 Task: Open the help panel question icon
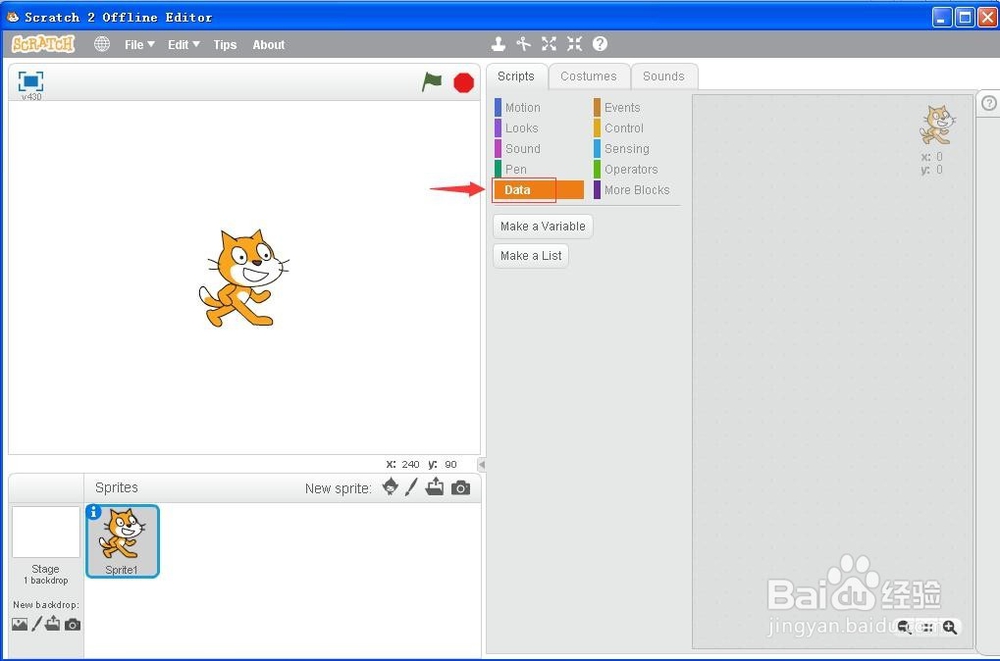coord(989,103)
